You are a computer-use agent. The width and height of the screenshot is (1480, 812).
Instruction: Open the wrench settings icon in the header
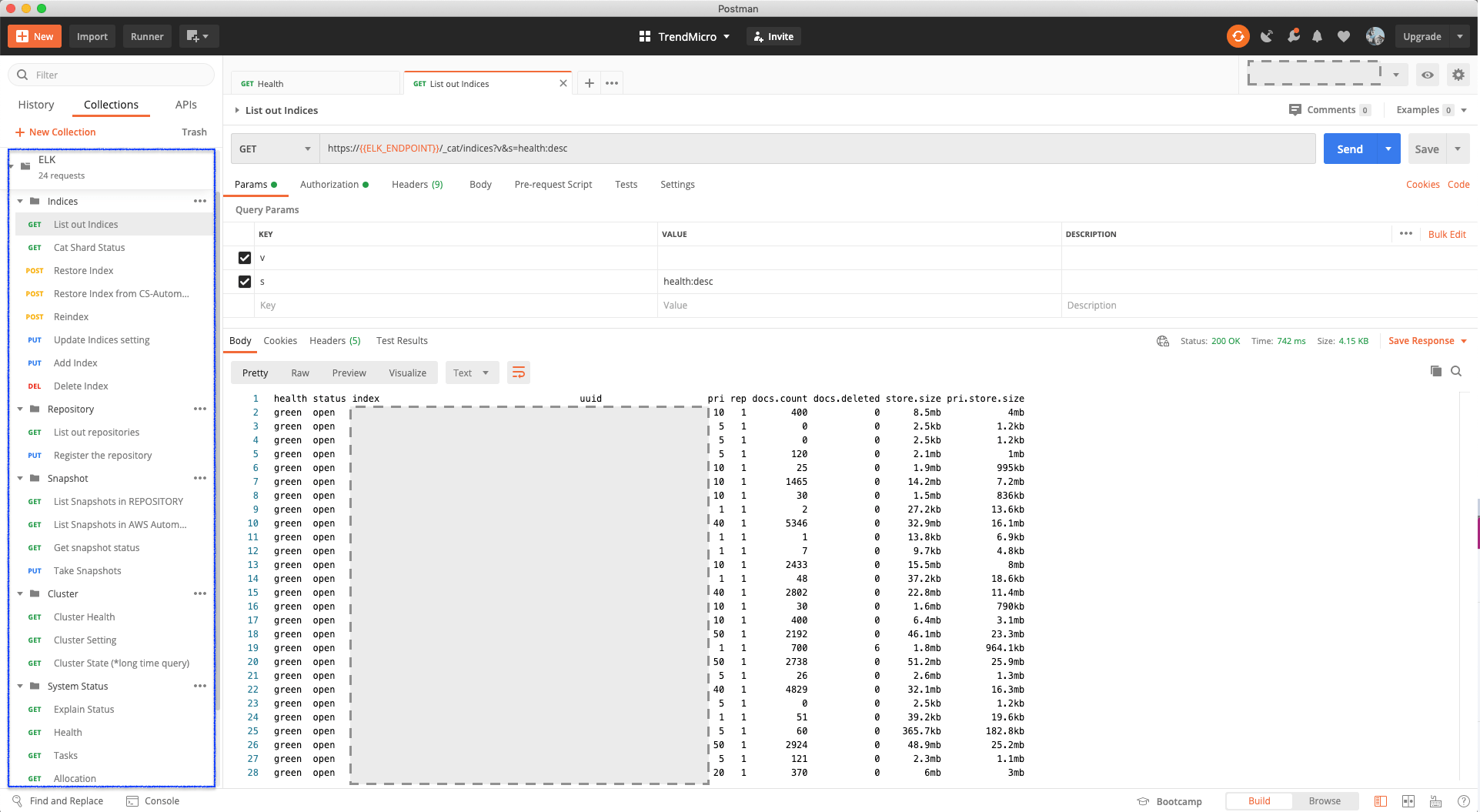(x=1294, y=36)
